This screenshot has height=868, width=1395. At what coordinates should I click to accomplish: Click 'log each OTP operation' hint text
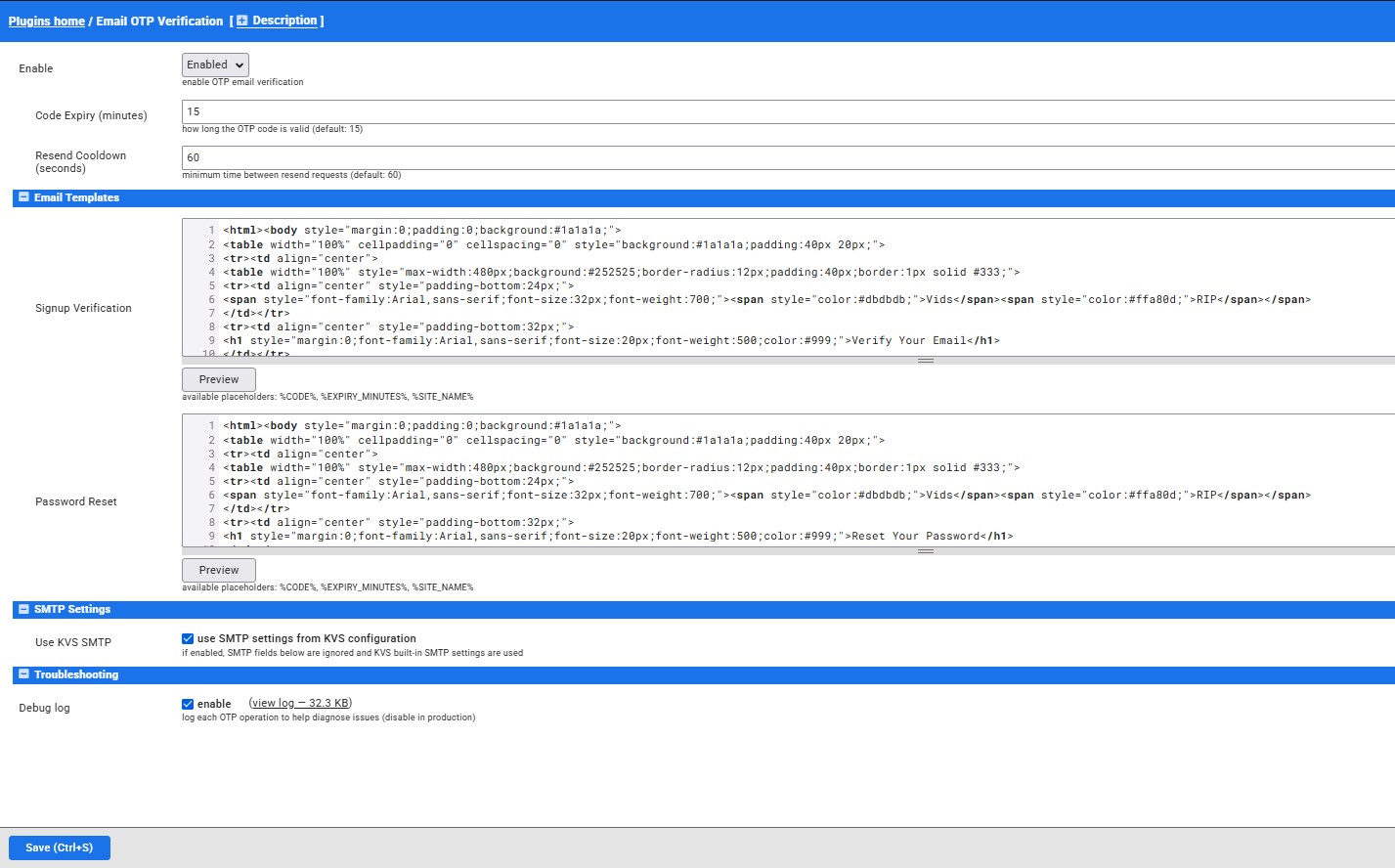point(328,717)
